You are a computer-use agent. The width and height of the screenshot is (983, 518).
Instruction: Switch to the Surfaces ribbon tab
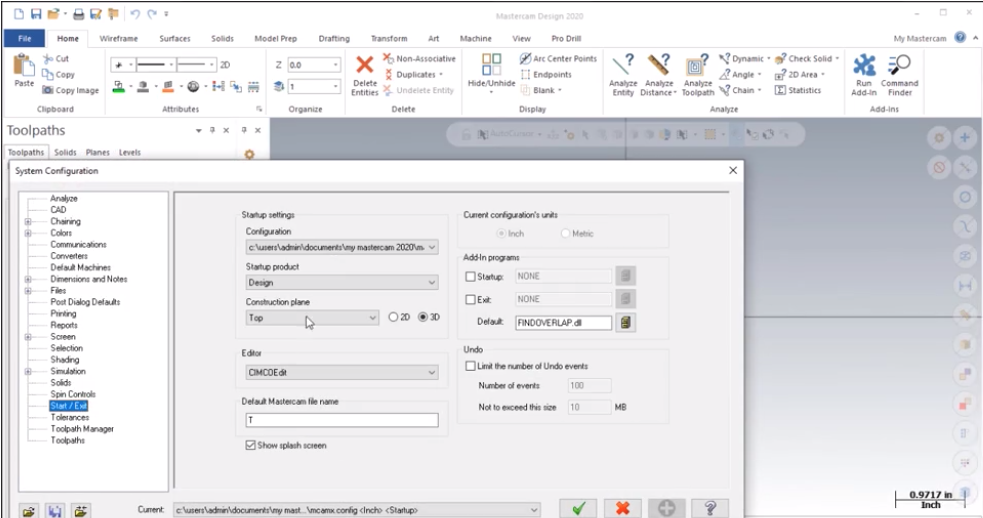pyautogui.click(x=175, y=38)
